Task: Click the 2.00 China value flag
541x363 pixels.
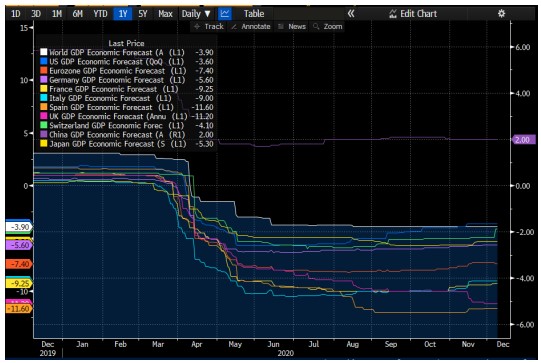Action: click(x=523, y=140)
